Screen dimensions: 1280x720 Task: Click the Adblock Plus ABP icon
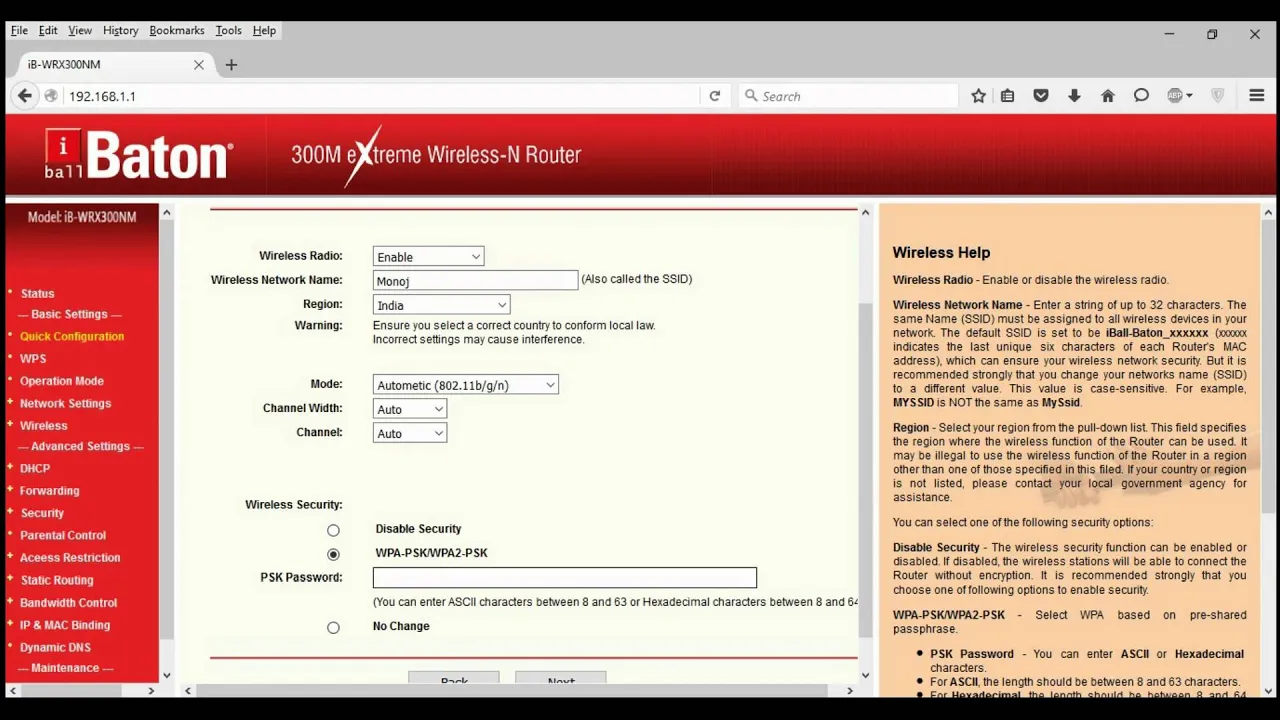coord(1179,96)
